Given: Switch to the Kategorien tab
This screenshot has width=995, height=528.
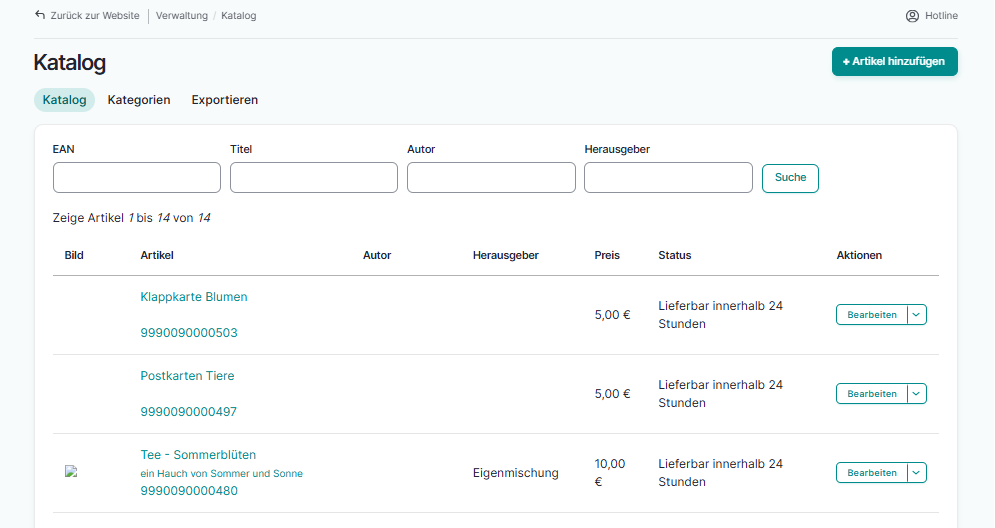Looking at the screenshot, I should [139, 100].
